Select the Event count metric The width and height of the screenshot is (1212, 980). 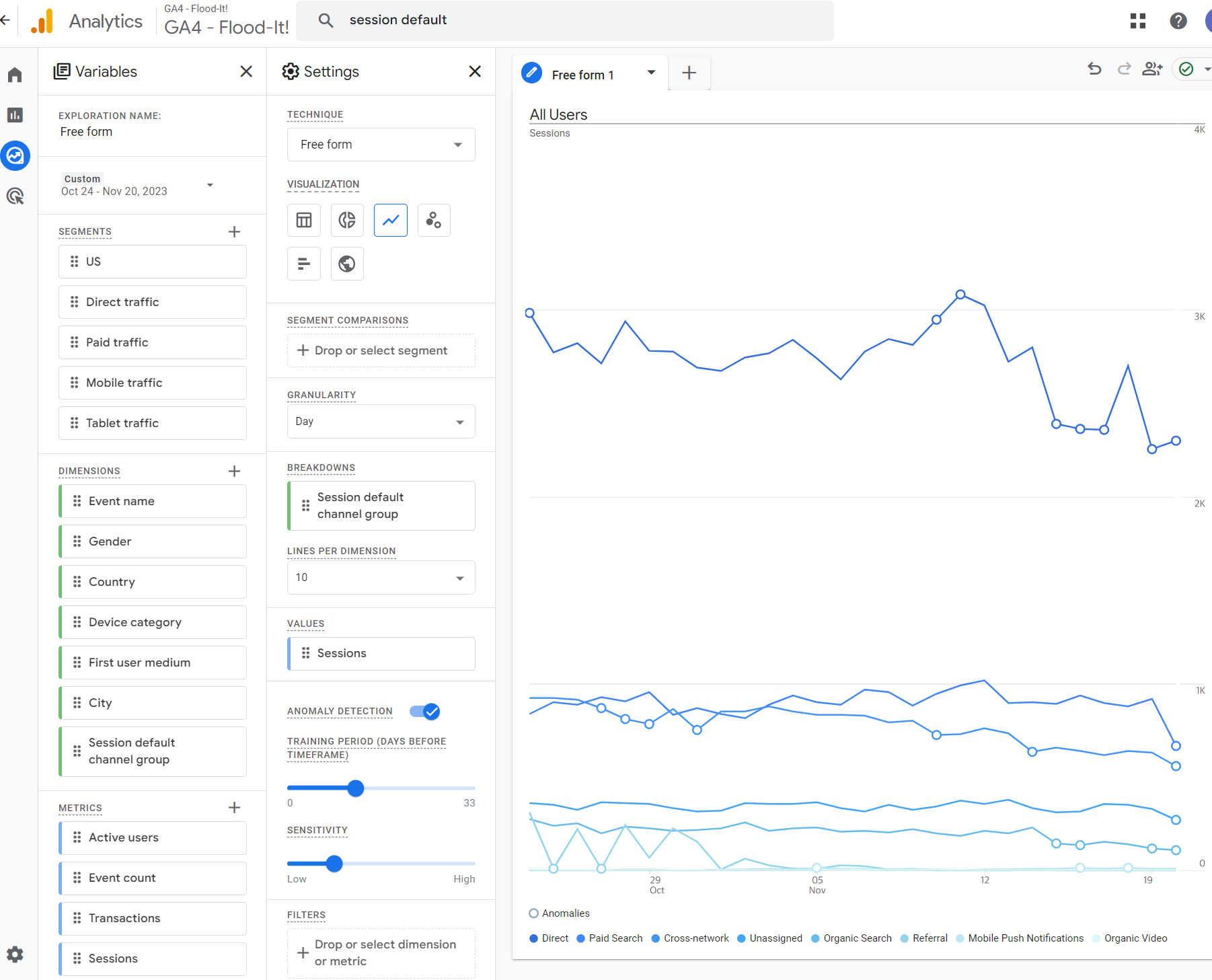pyautogui.click(x=153, y=878)
